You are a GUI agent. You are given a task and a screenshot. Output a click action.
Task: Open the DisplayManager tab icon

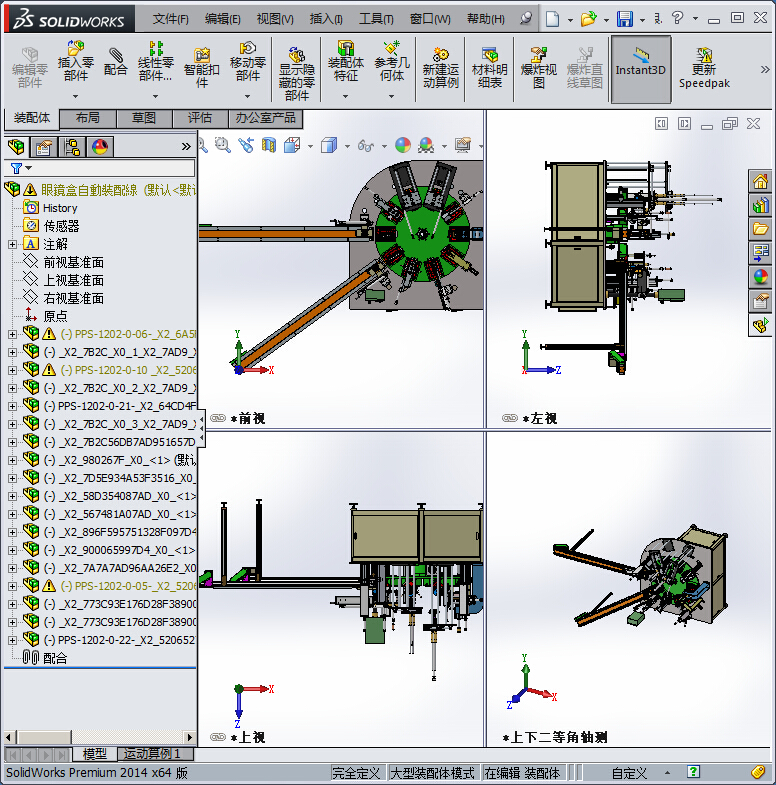100,147
